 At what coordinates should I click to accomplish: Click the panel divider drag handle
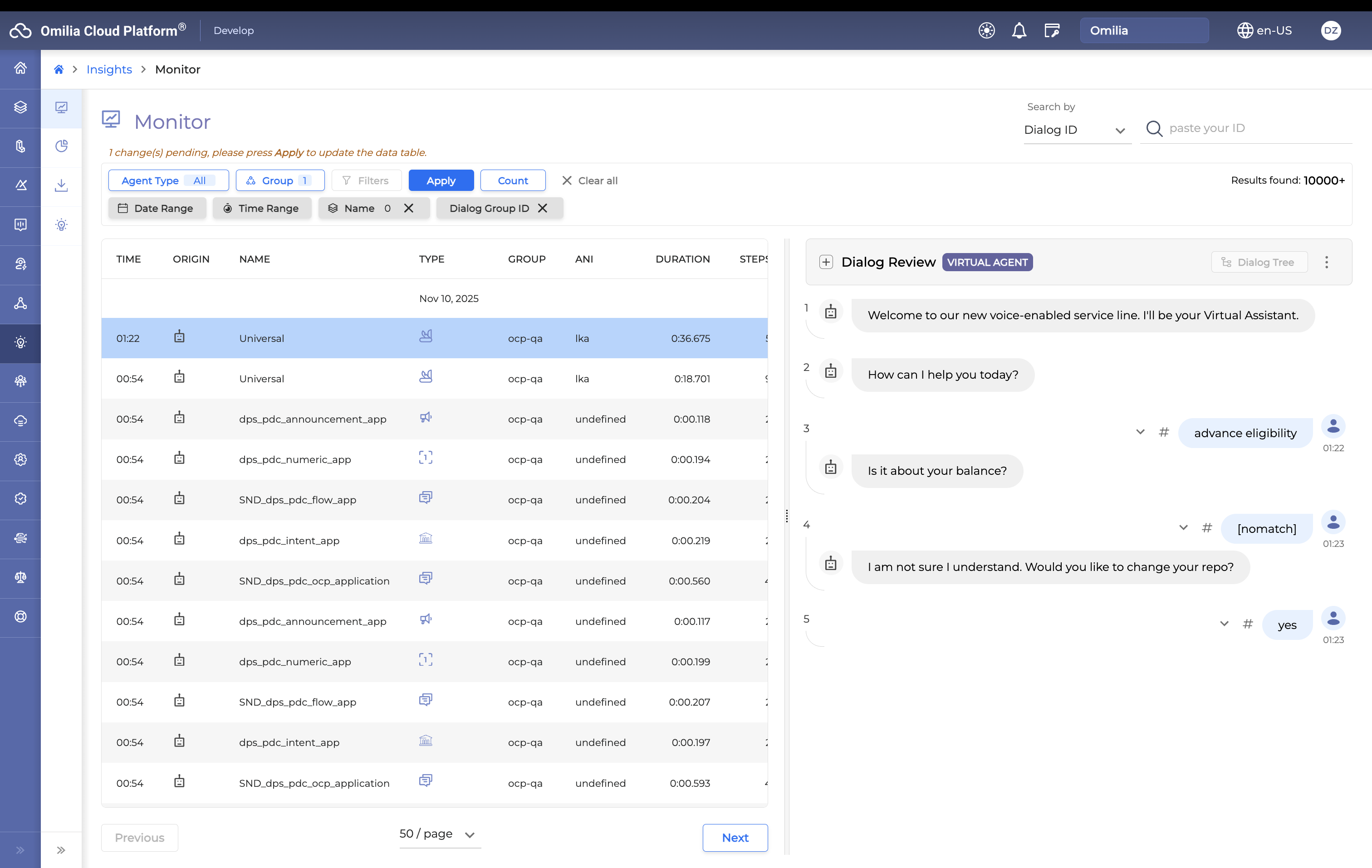pyautogui.click(x=786, y=516)
